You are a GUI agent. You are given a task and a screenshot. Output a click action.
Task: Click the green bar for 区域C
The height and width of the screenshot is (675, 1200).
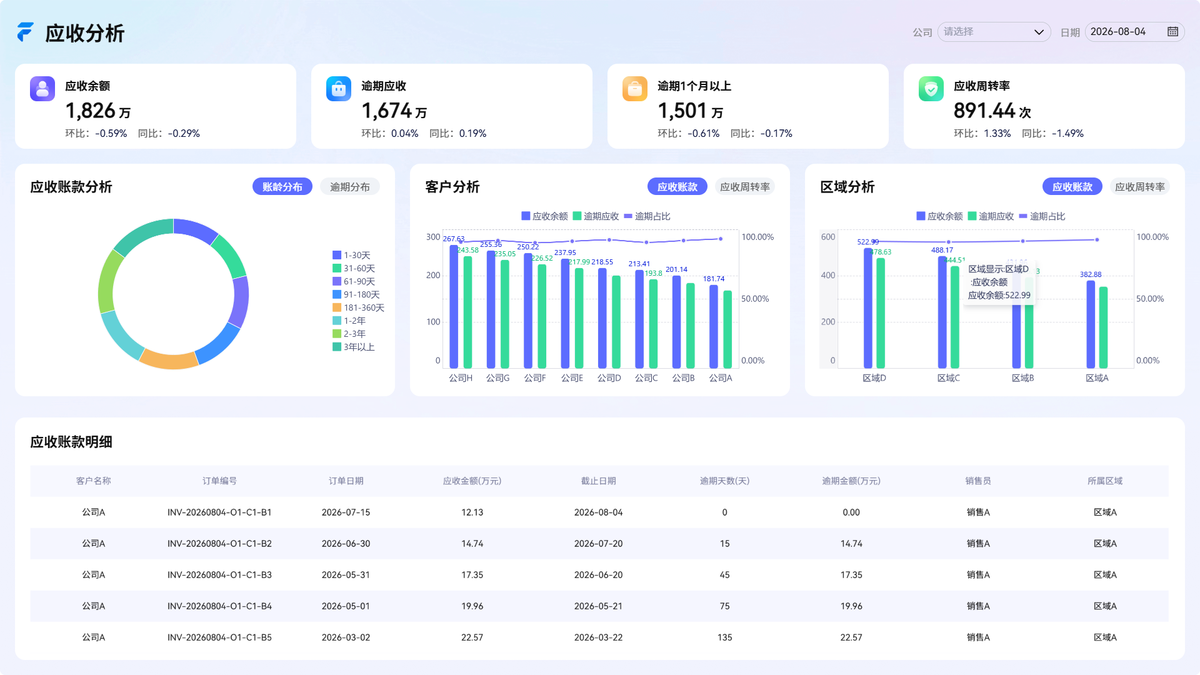tap(955, 317)
